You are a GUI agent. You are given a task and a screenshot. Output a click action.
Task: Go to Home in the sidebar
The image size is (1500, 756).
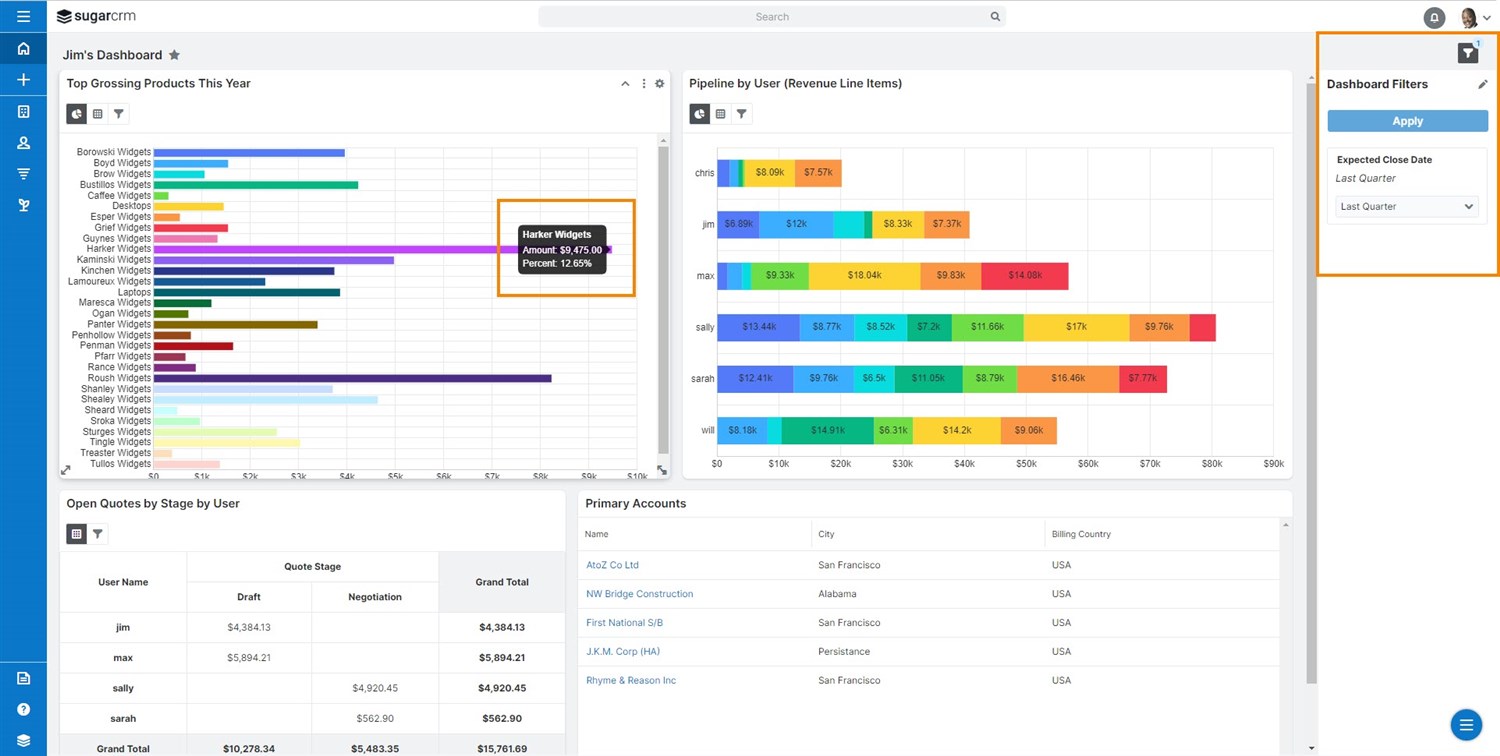23,49
